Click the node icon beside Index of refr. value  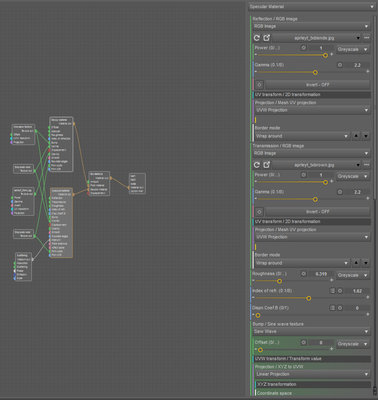[340, 291]
